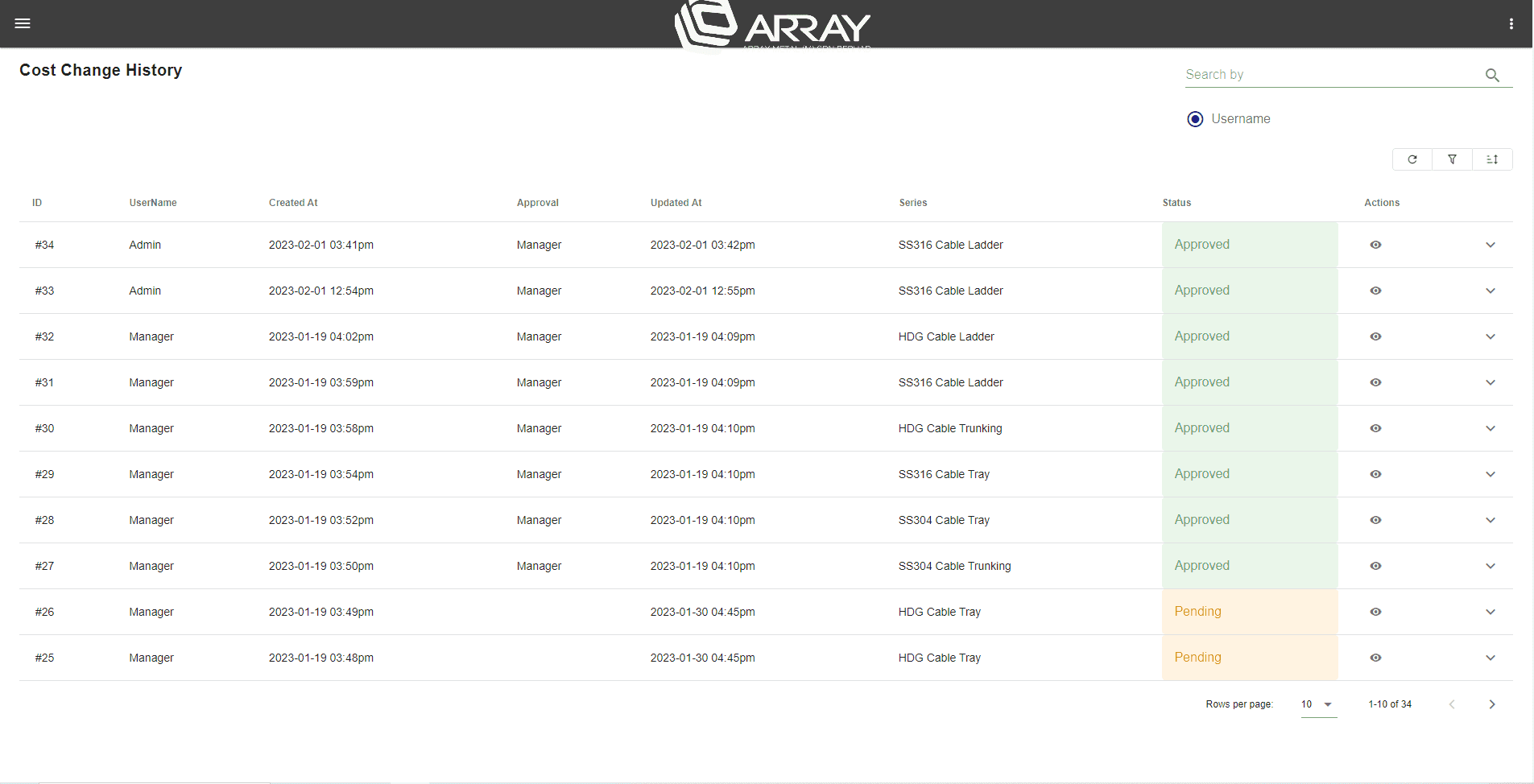Open the hamburger navigation menu
The image size is (1534, 784).
(x=23, y=23)
